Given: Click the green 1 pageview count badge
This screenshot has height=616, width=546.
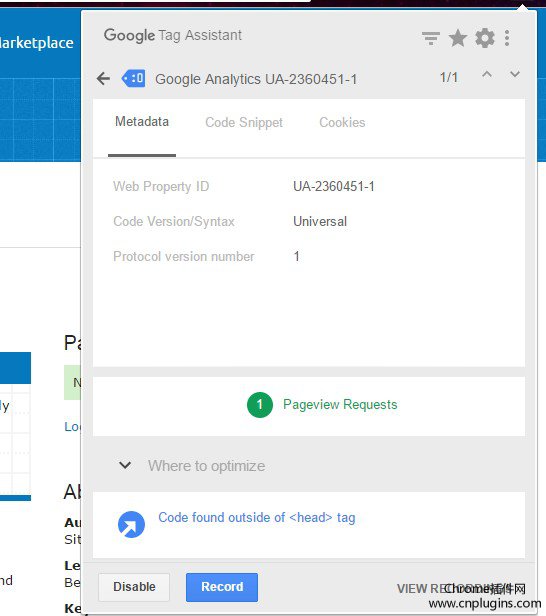Looking at the screenshot, I should 260,405.
